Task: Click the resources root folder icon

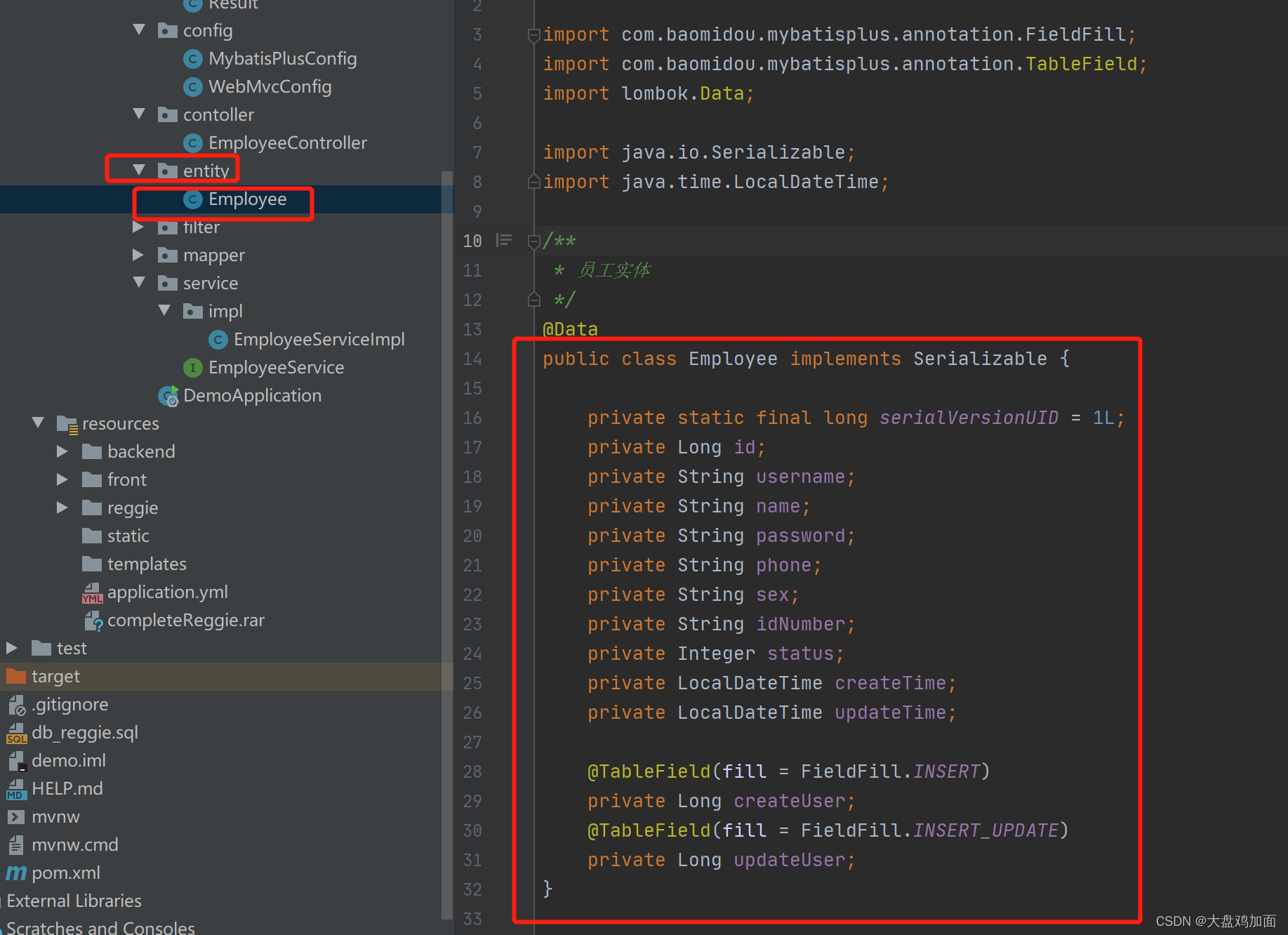Action: point(67,424)
